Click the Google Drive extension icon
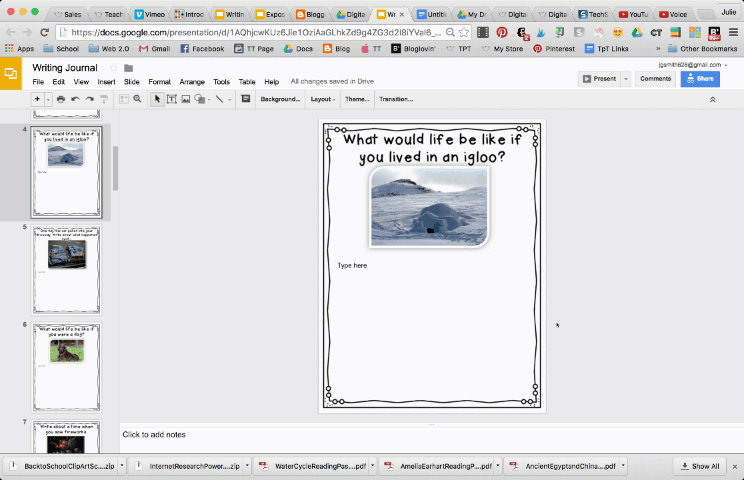The image size is (744, 480). 636,32
